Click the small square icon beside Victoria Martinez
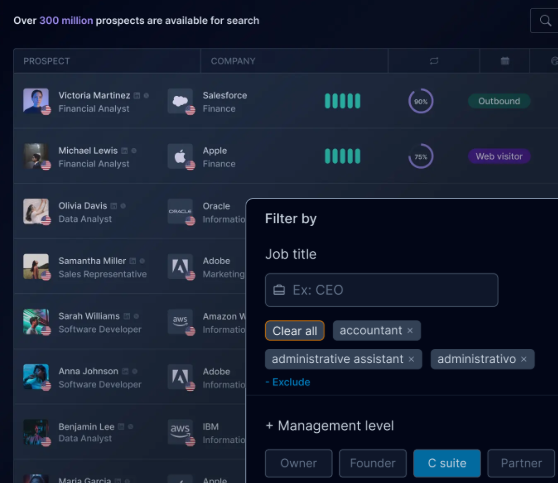The width and height of the screenshot is (558, 483). tap(137, 95)
